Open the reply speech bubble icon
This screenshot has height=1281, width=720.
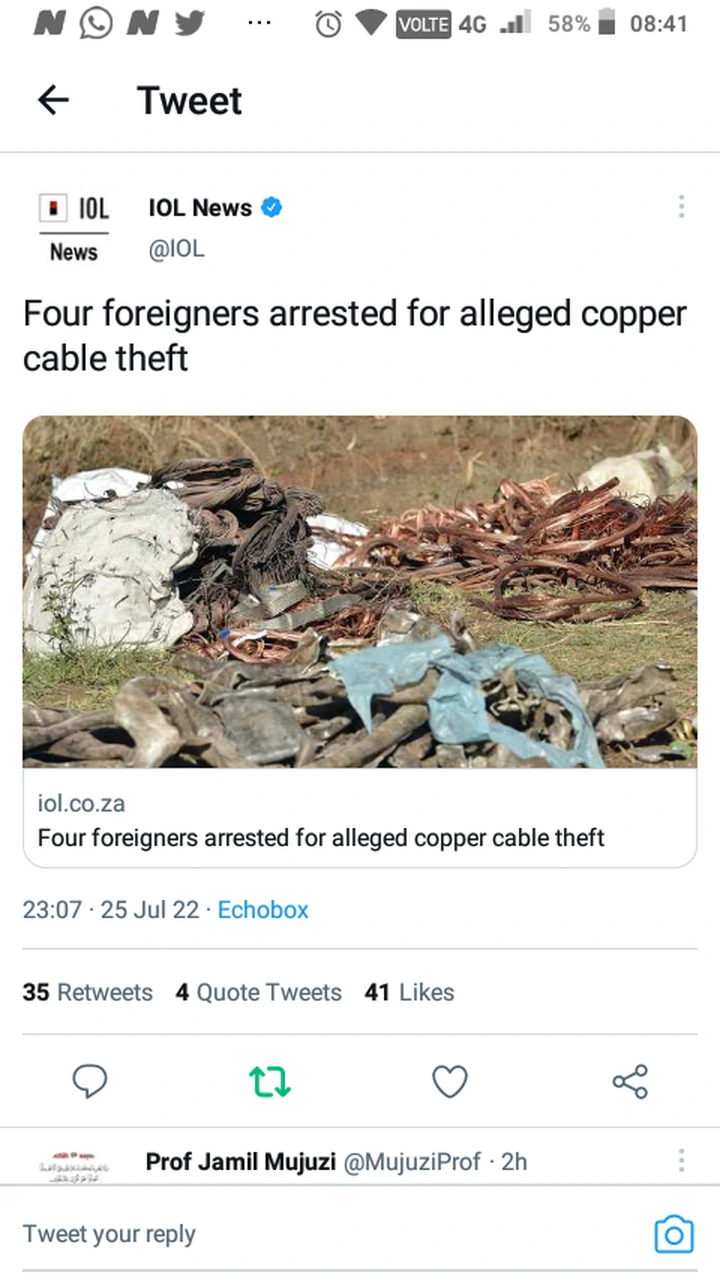coord(90,1081)
